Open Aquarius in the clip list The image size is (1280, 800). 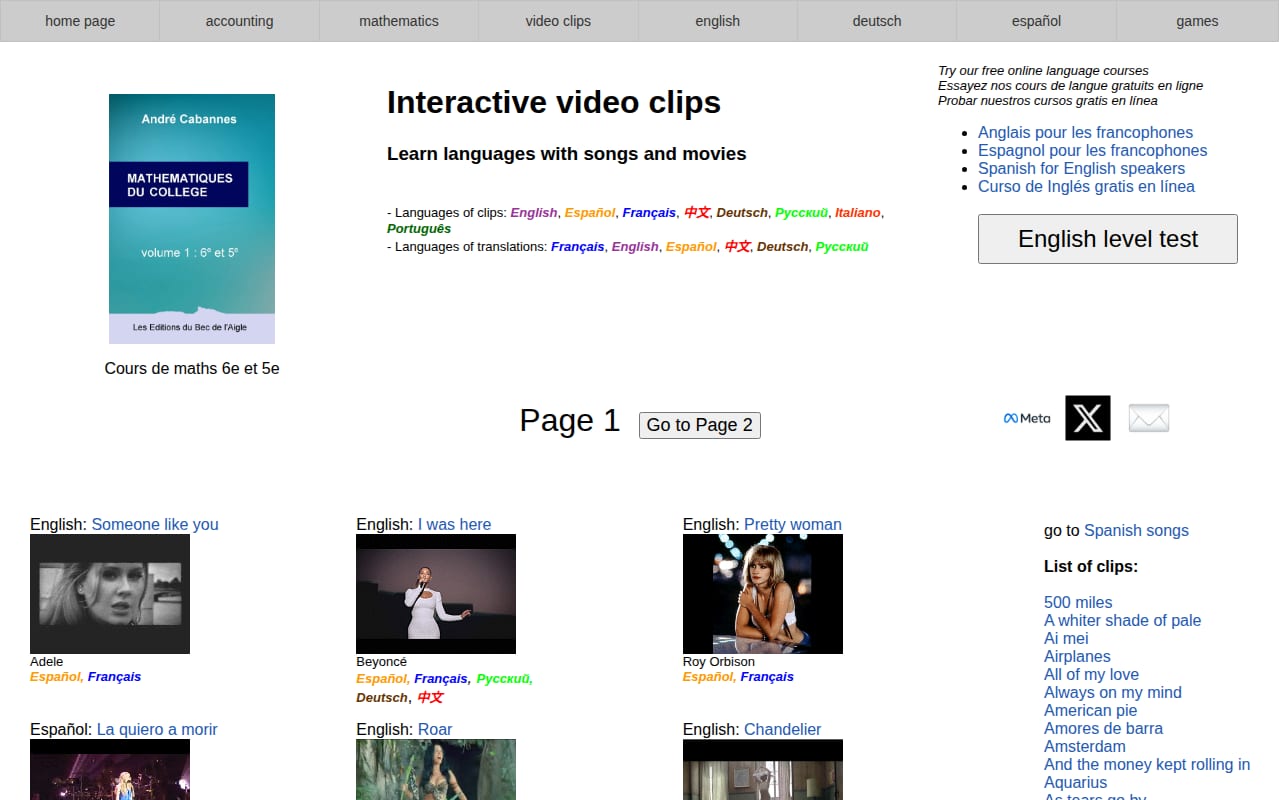point(1076,782)
